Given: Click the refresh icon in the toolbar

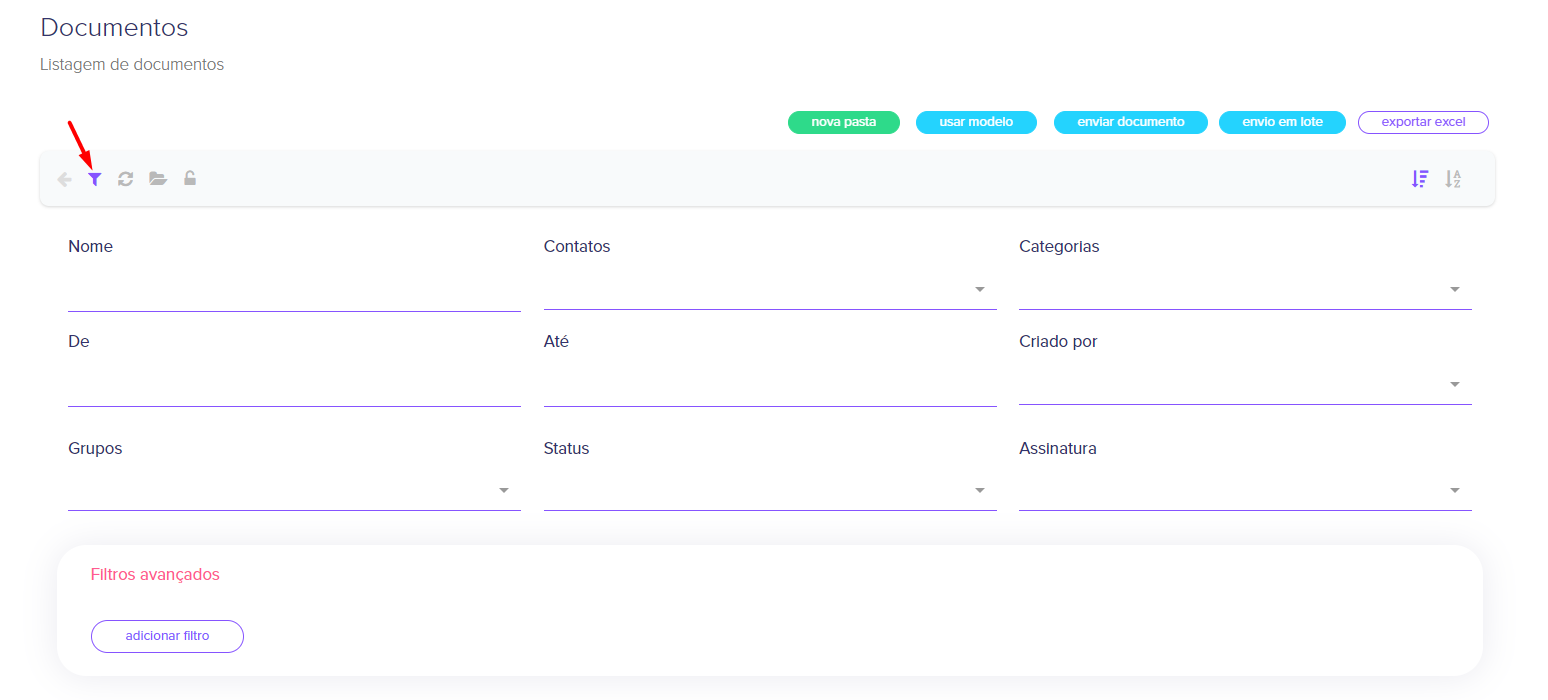Looking at the screenshot, I should point(125,179).
